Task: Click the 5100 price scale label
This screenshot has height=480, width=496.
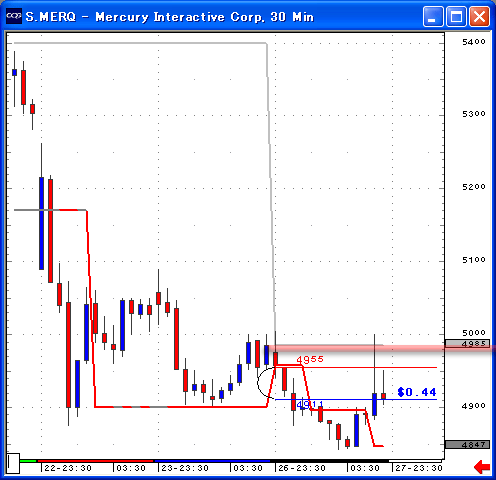Action: coord(474,260)
